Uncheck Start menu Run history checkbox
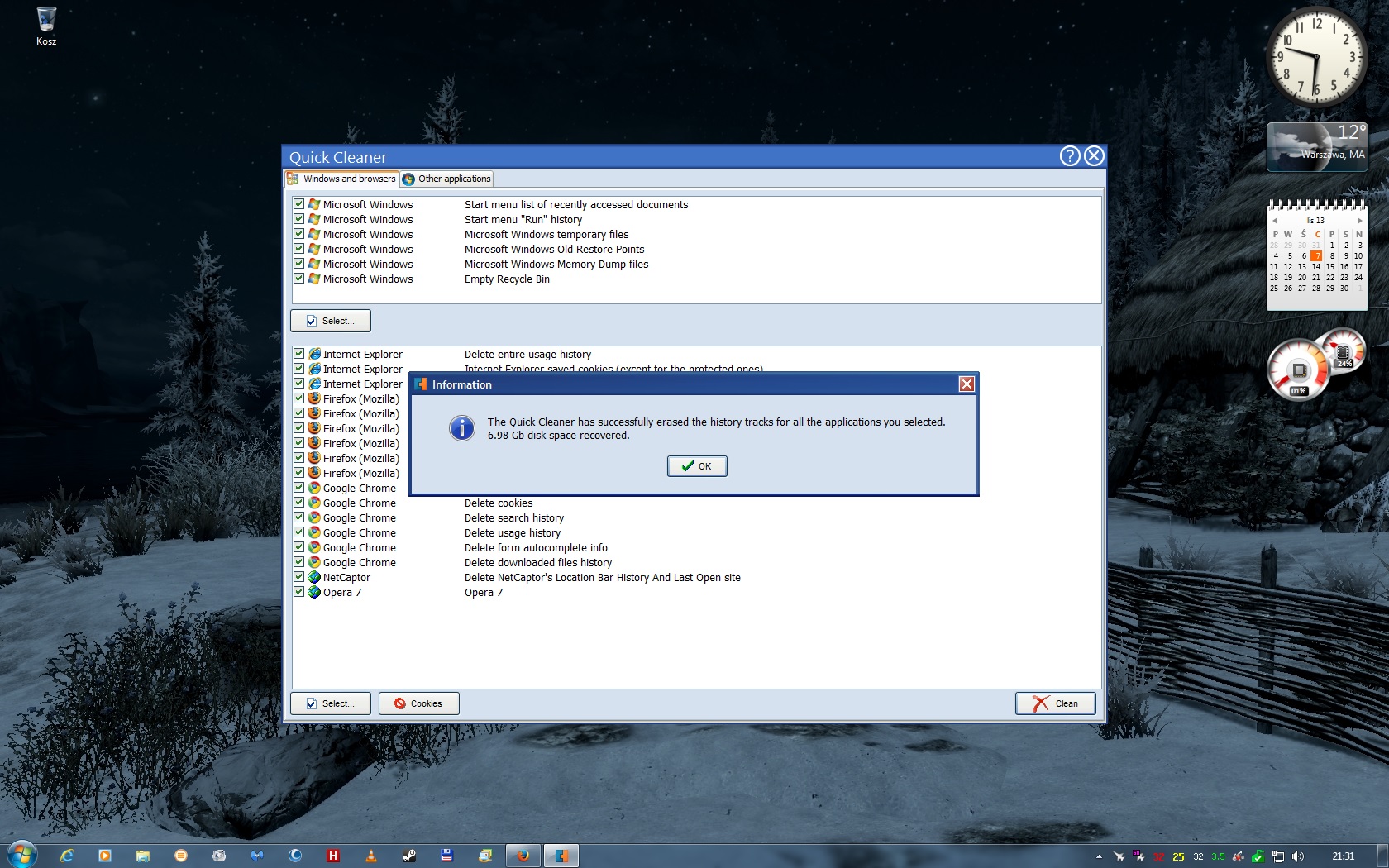Screen dimensions: 1389x868 coord(299,219)
